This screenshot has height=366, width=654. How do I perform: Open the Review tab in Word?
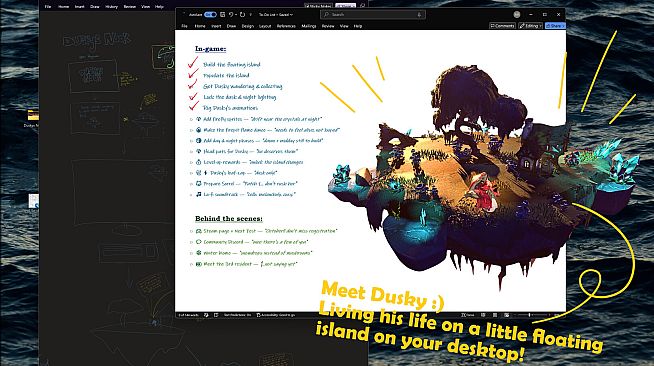pos(328,26)
